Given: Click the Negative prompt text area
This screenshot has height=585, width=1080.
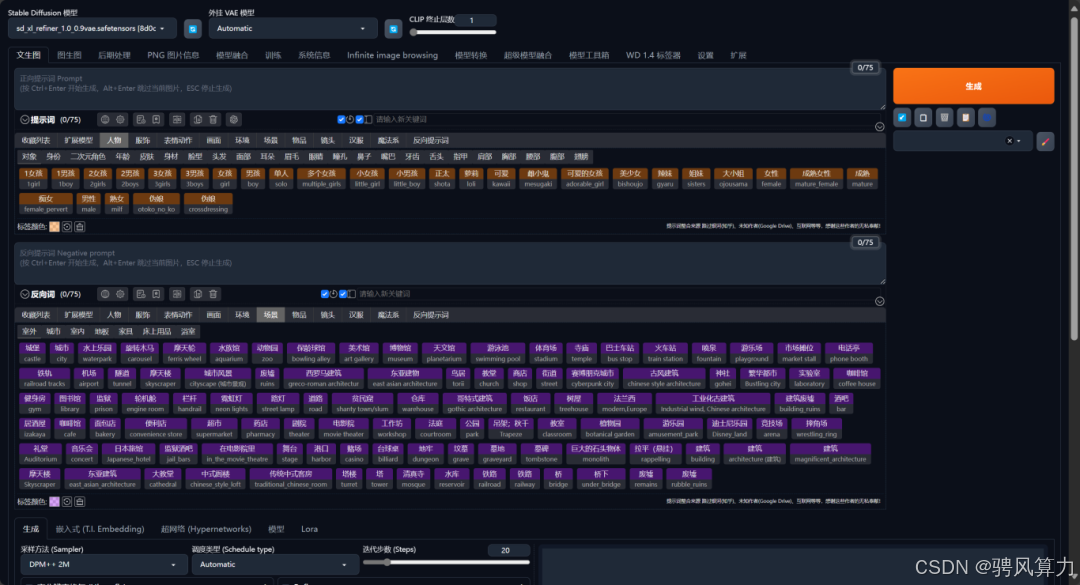Looking at the screenshot, I should click(x=450, y=263).
